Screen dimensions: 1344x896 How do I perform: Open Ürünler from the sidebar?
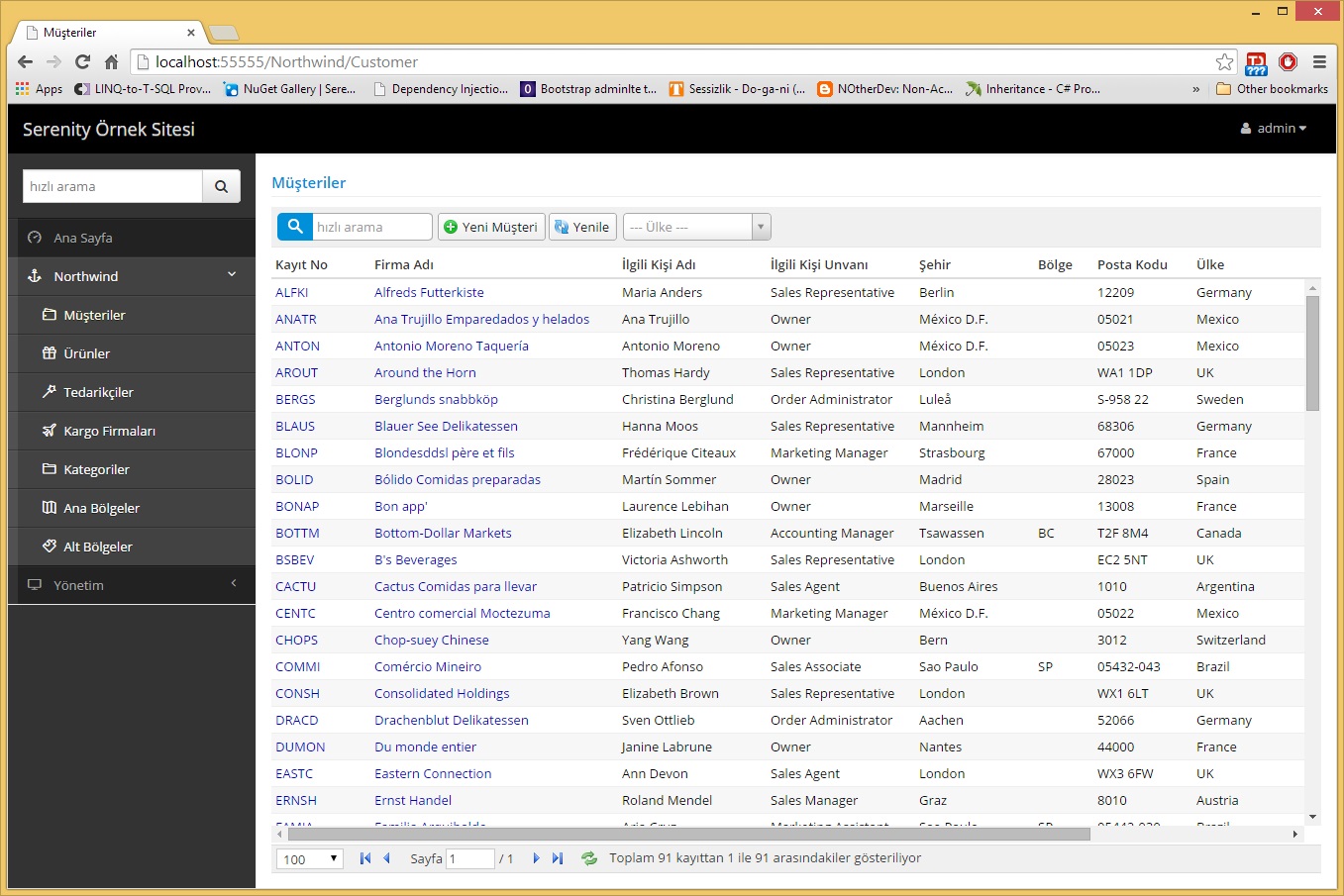tap(86, 353)
